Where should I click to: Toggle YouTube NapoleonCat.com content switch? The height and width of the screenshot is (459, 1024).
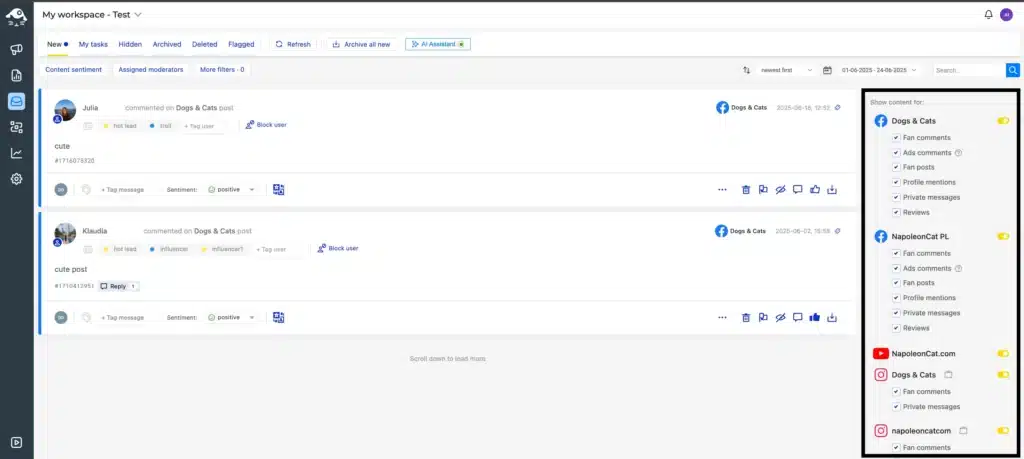click(1003, 354)
